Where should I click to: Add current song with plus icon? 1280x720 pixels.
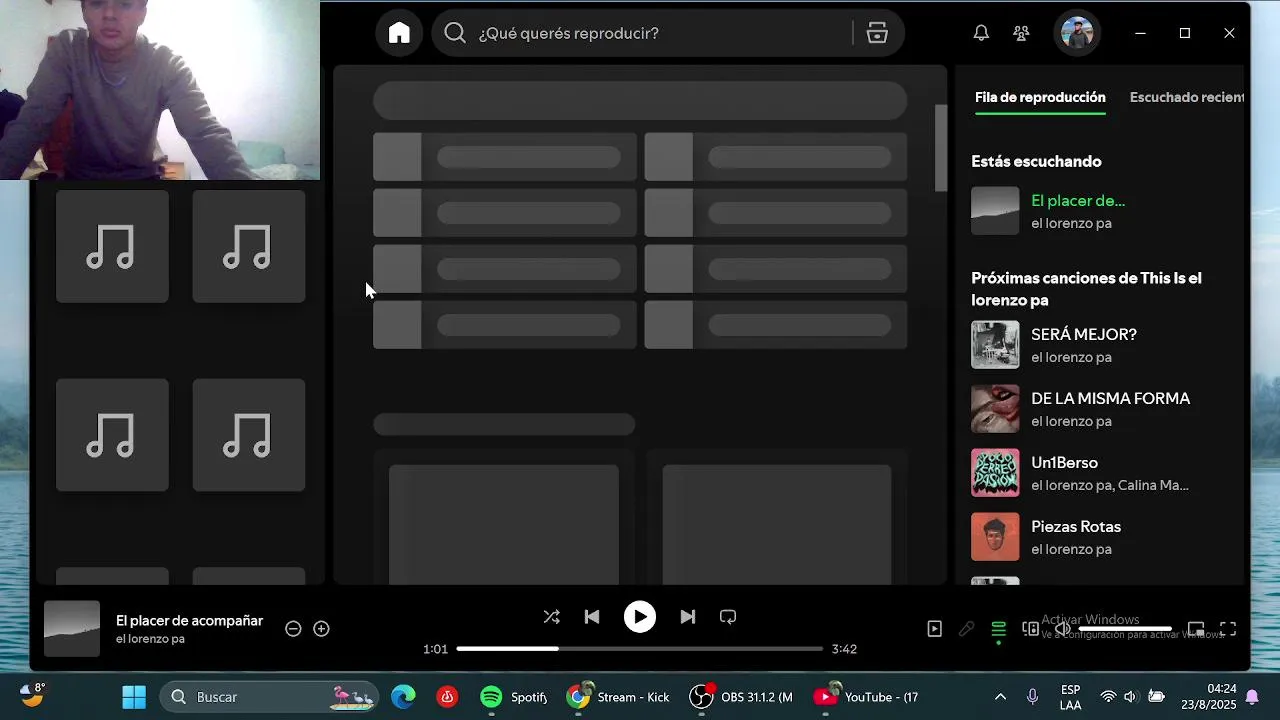pyautogui.click(x=321, y=629)
